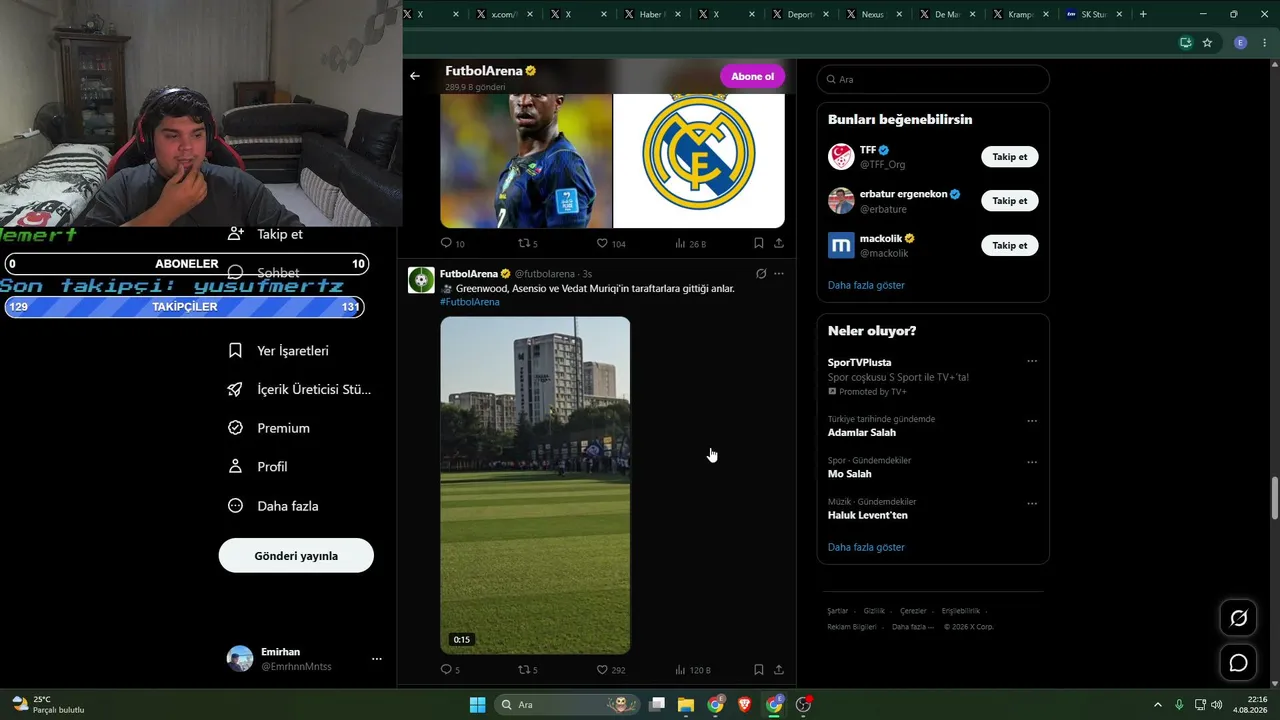Image resolution: width=1280 pixels, height=720 pixels.
Task: Like the post with 292 likes
Action: 602,670
